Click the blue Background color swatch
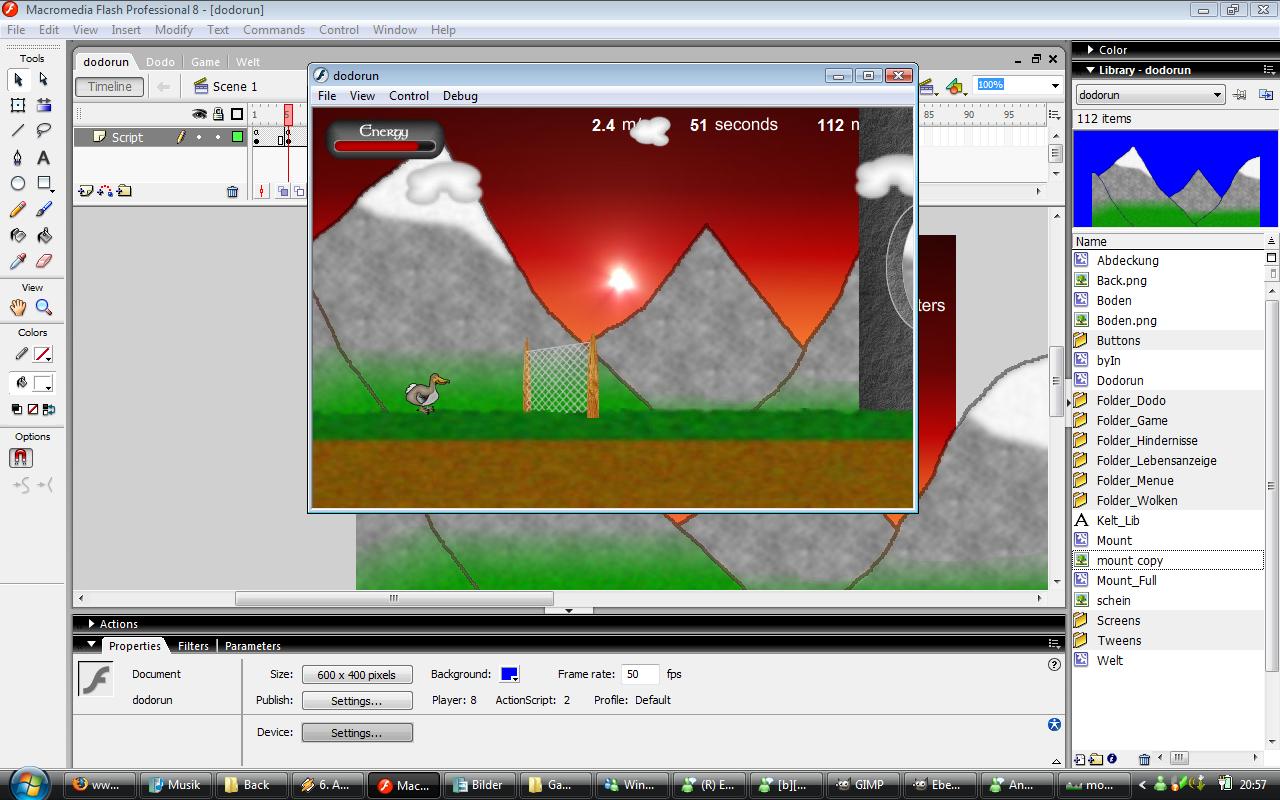 (509, 674)
